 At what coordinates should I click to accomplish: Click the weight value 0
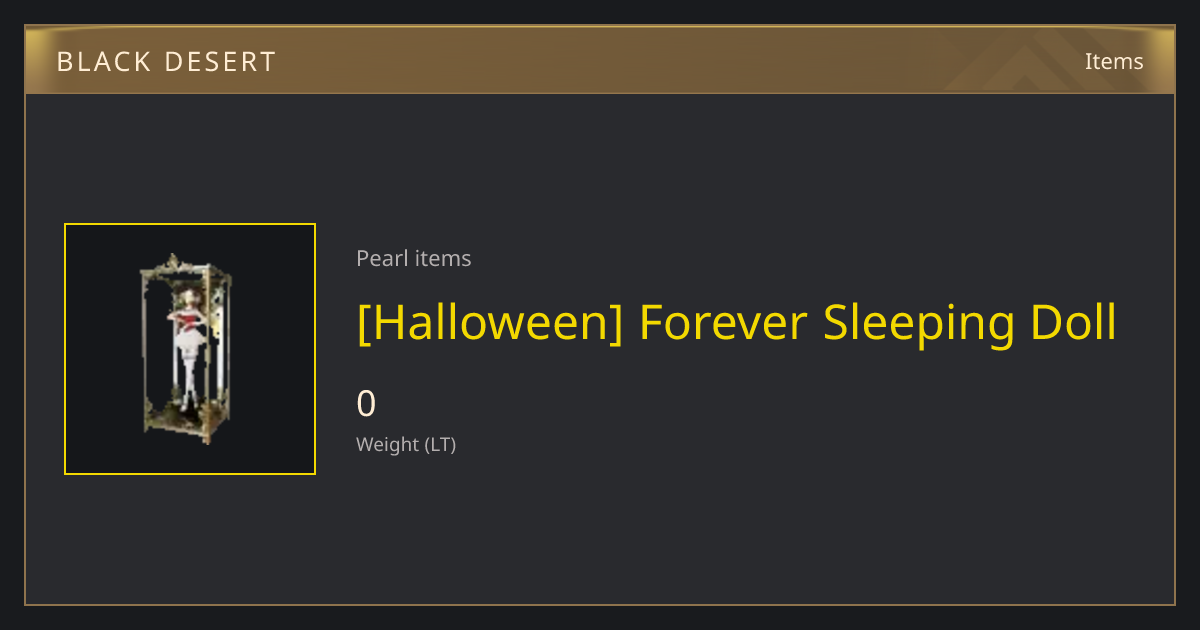(366, 403)
